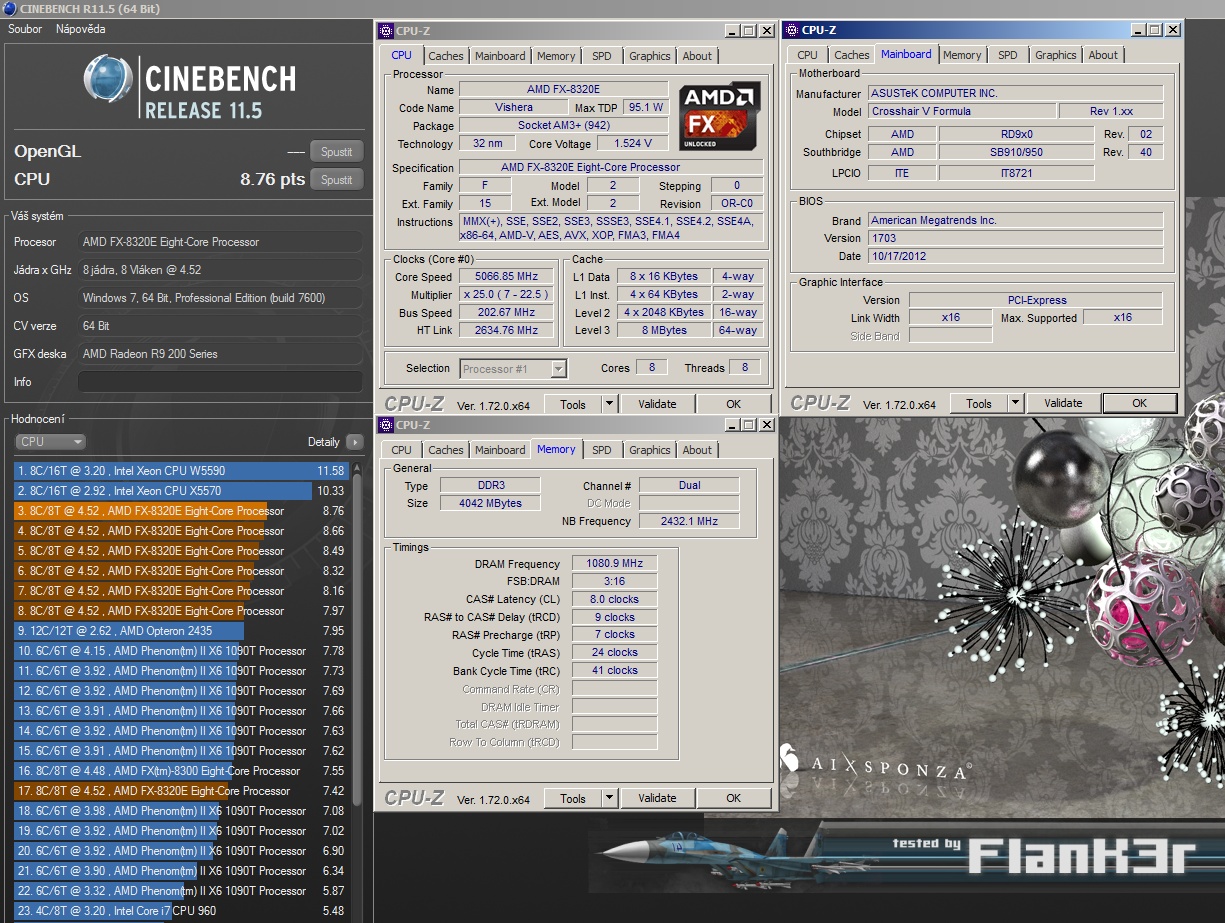Click the GFX deska value Radeon R9 200

(x=220, y=354)
